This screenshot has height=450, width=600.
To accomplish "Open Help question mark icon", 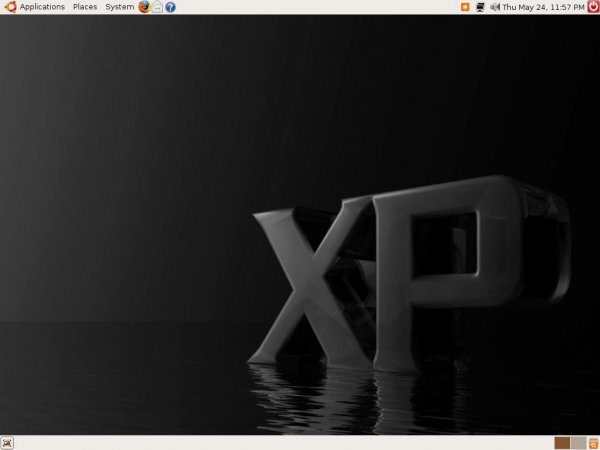I will 170,7.
